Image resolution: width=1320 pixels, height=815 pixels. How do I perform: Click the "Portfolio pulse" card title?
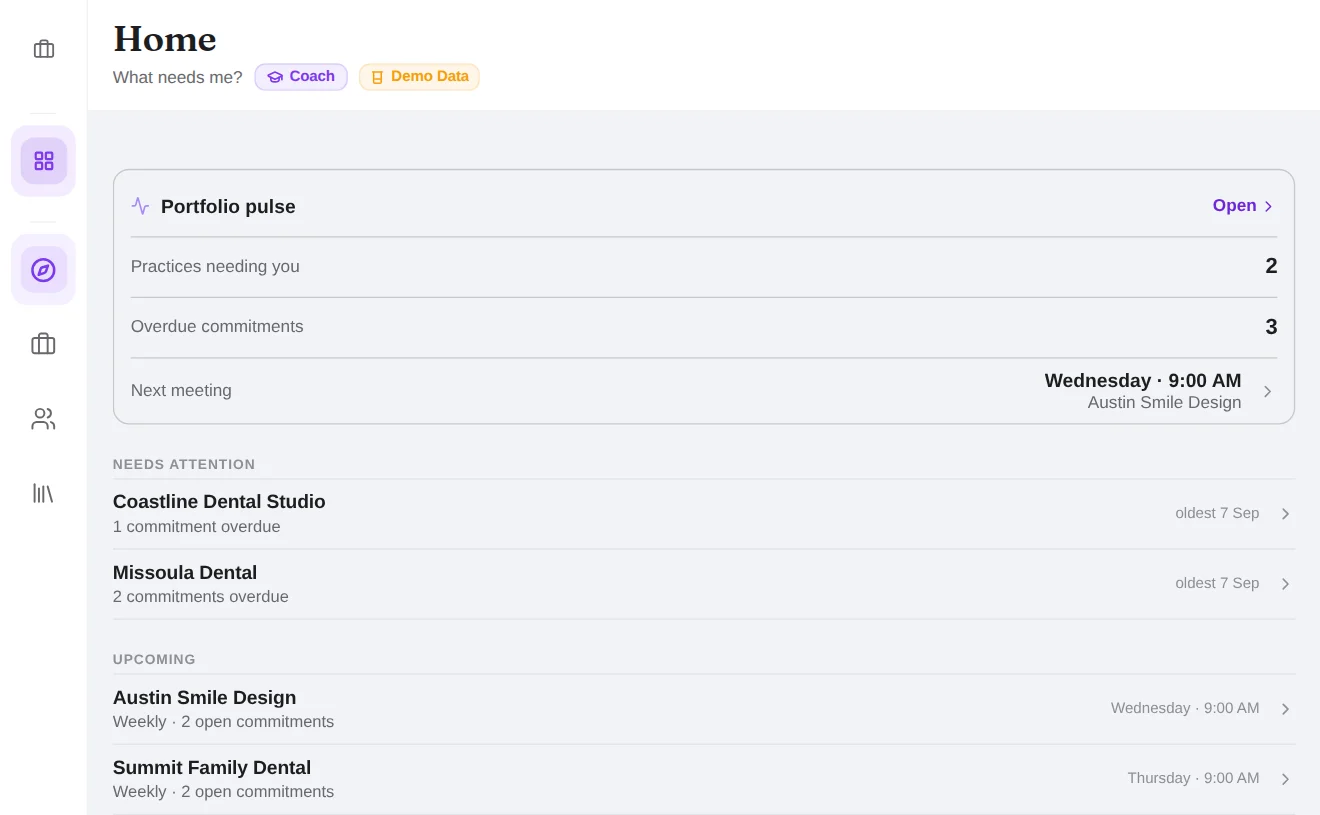(228, 207)
